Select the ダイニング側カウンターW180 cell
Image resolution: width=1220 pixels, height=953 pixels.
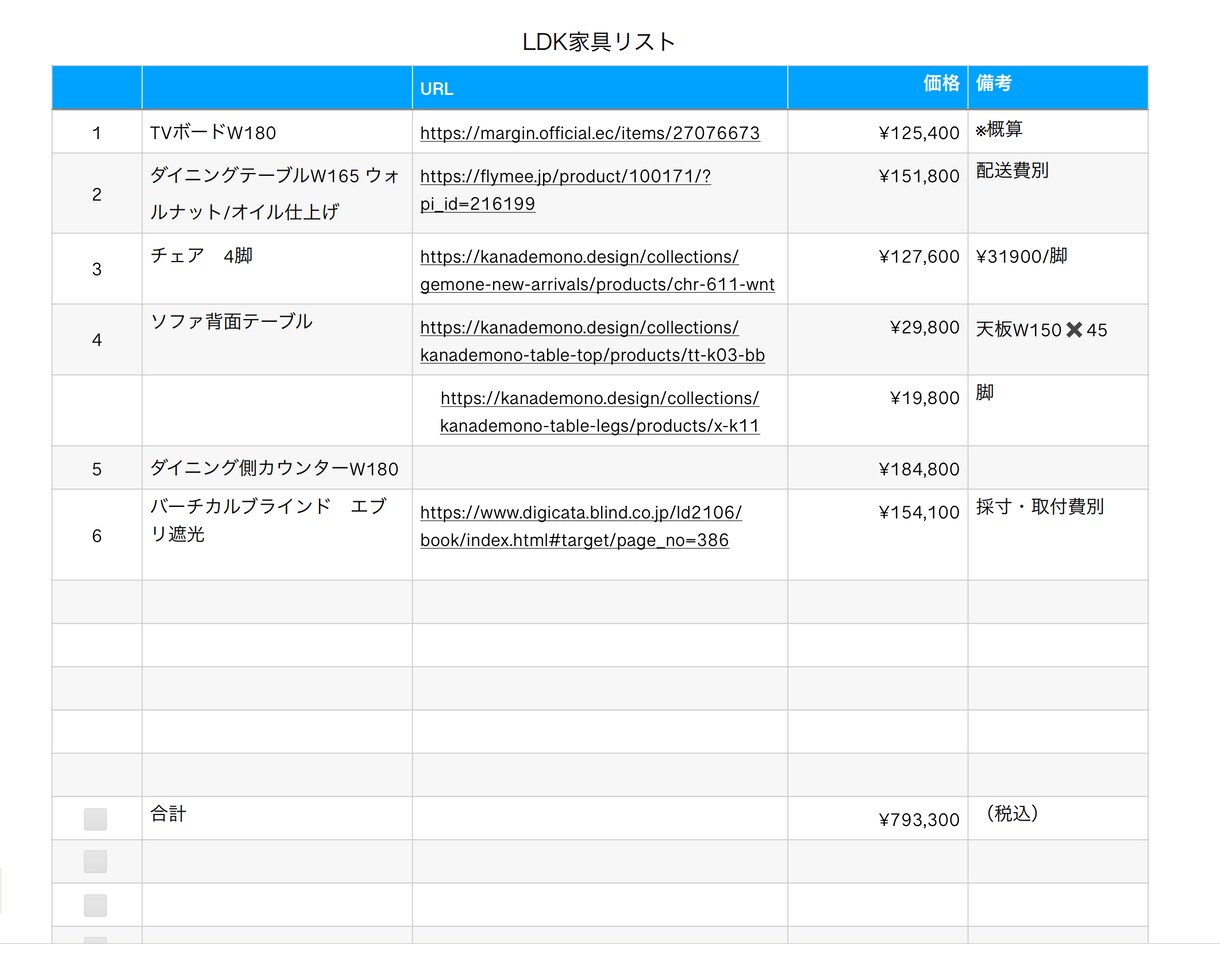(x=277, y=468)
